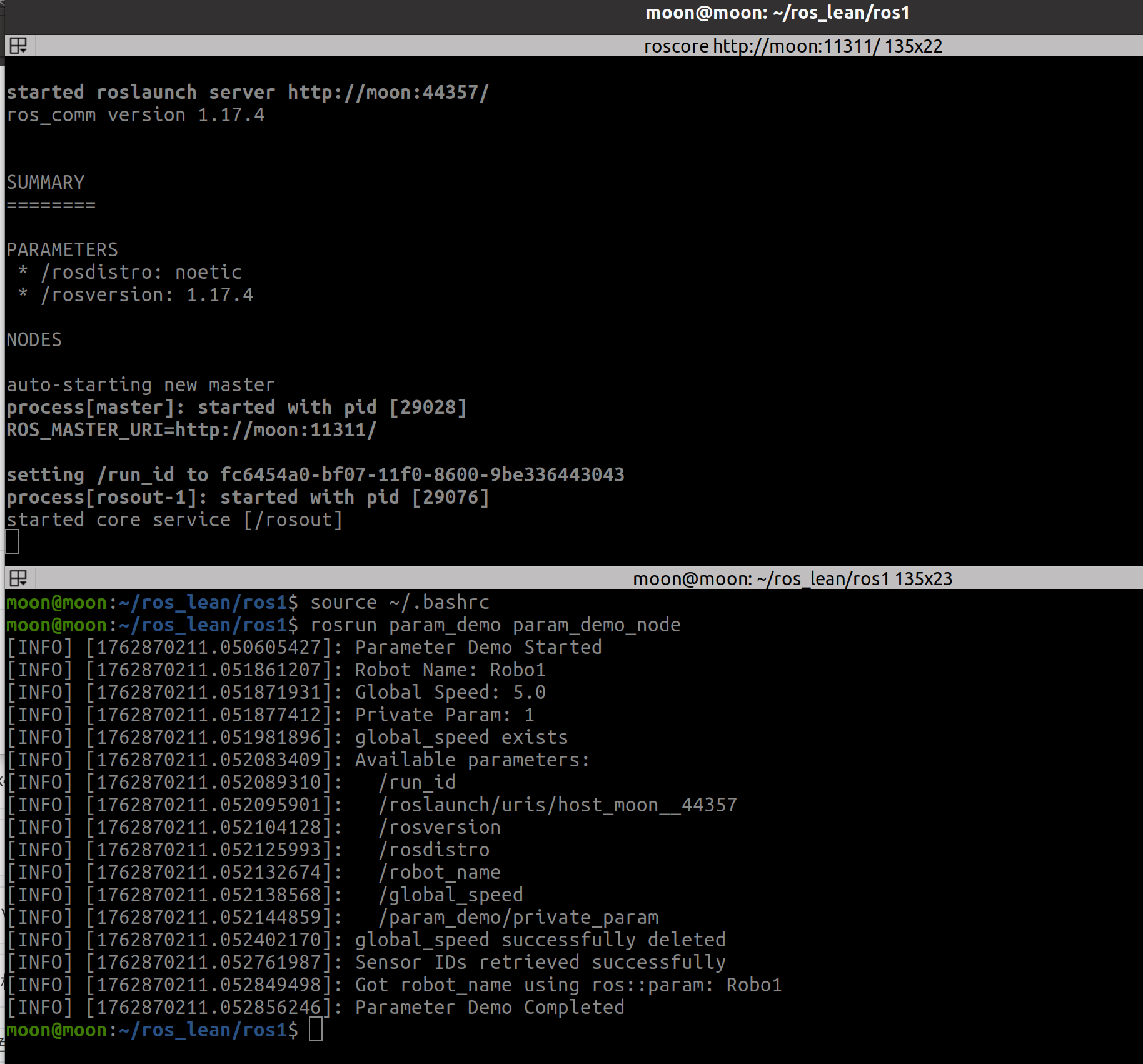Click the 'process[rosout-1]: started with pid [29076]' line
The image size is (1143, 1064).
coord(248,498)
